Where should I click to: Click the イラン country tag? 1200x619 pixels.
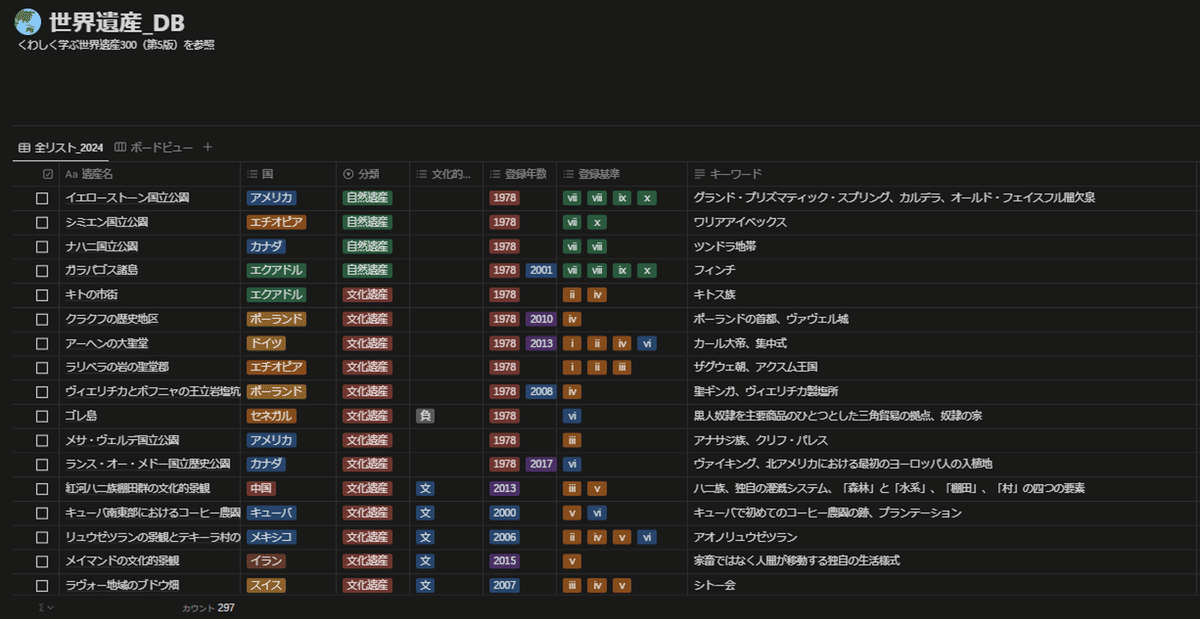point(266,561)
